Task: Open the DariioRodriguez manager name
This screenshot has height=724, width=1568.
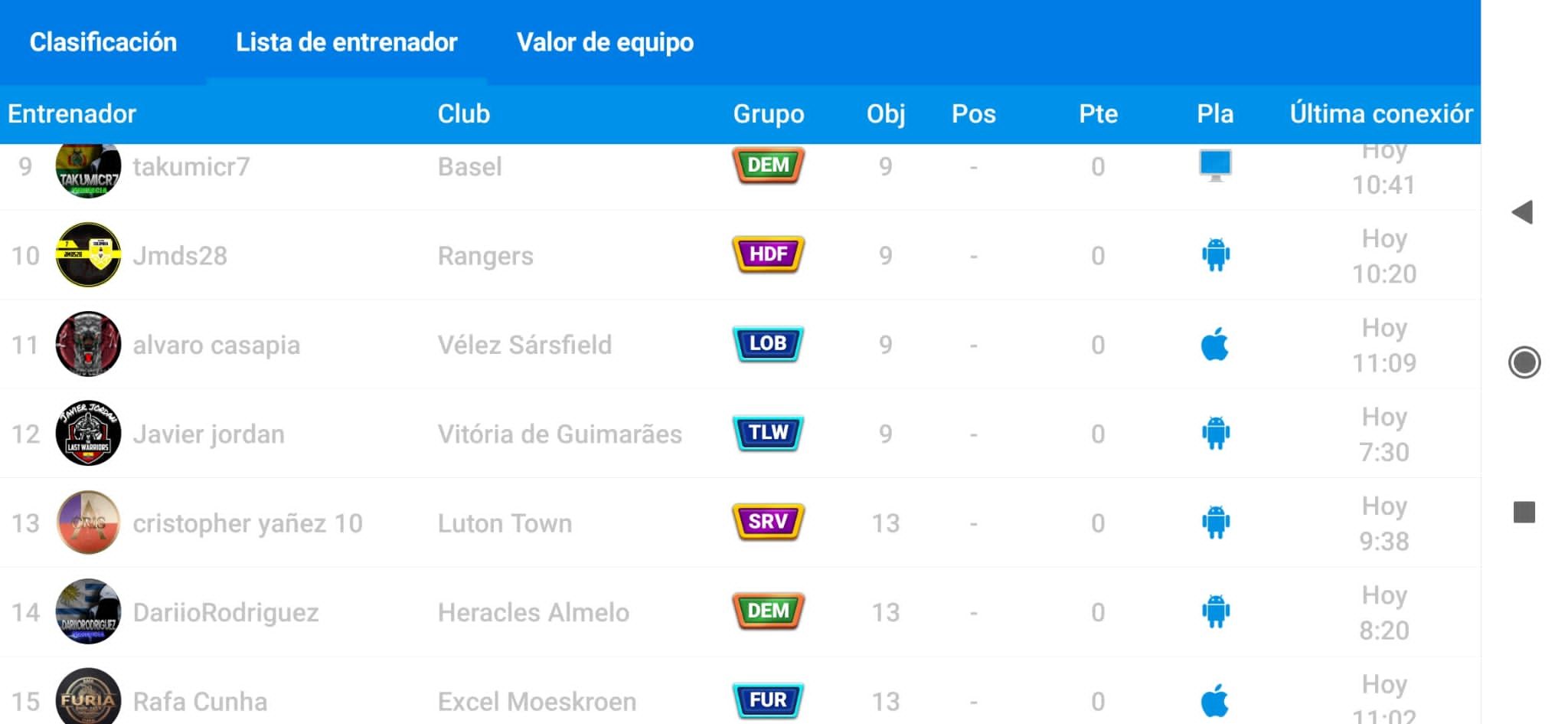Action: click(226, 612)
